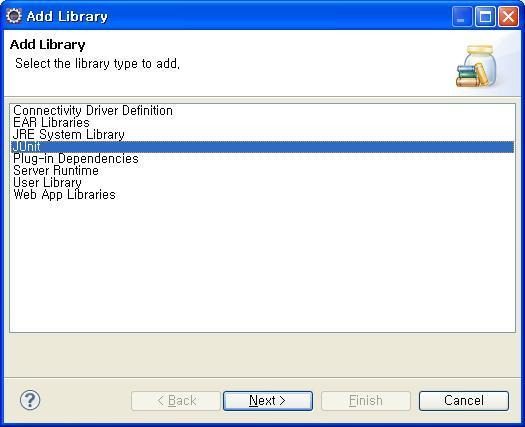Click the greyed-out Finish button
The width and height of the screenshot is (525, 427).
pyautogui.click(x=366, y=401)
